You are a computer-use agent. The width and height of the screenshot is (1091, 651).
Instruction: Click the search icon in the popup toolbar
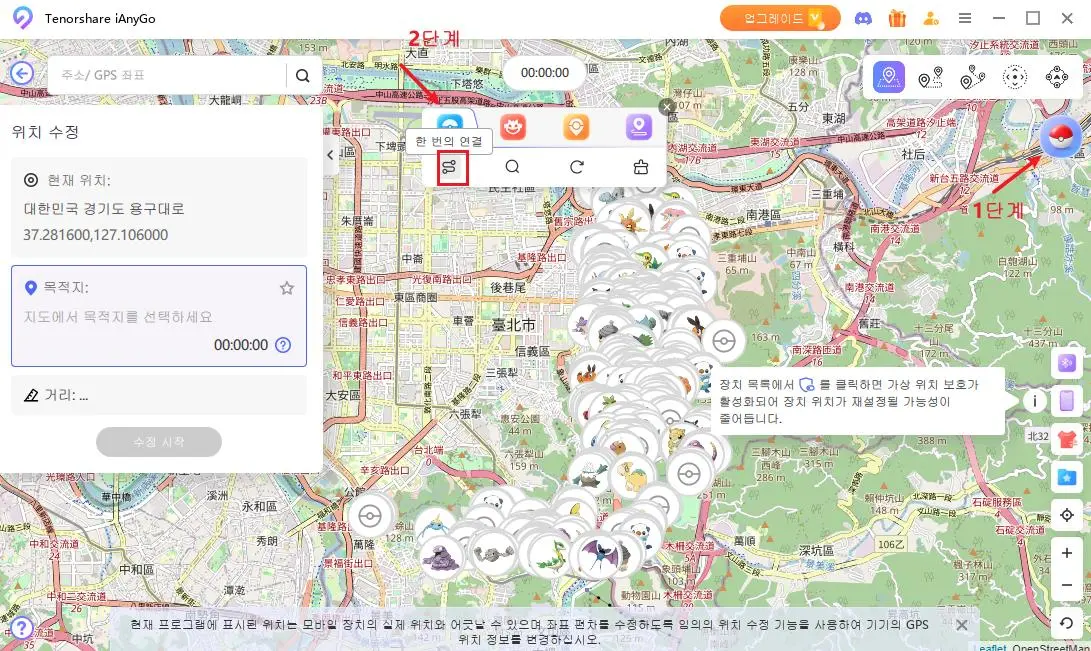click(x=513, y=167)
